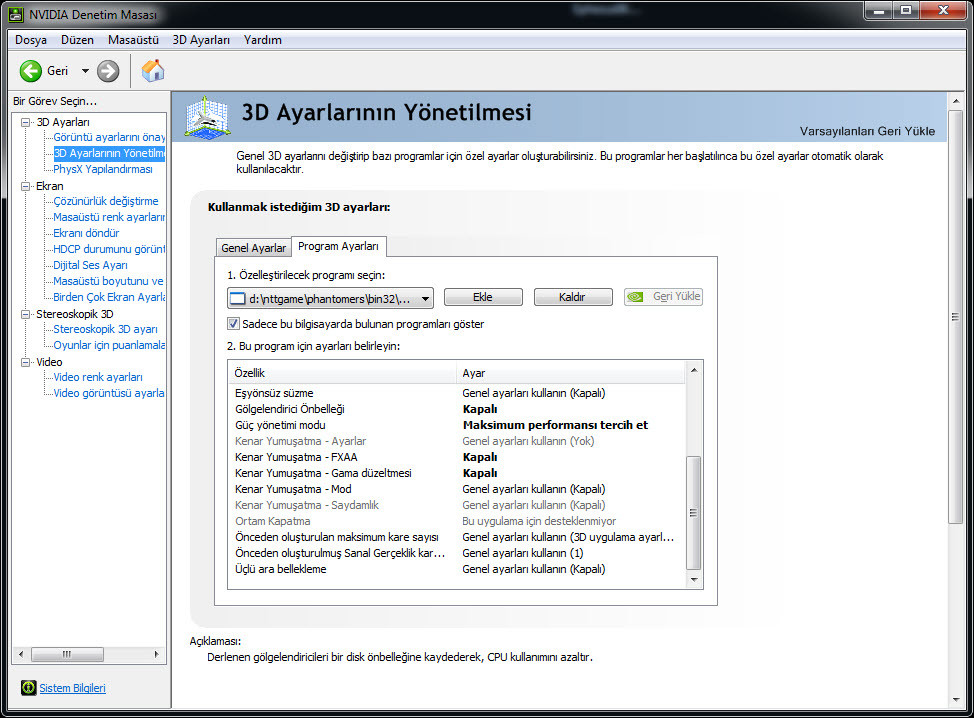Open HDCP durumunu görüntüle tree item
The width and height of the screenshot is (974, 718).
point(109,249)
